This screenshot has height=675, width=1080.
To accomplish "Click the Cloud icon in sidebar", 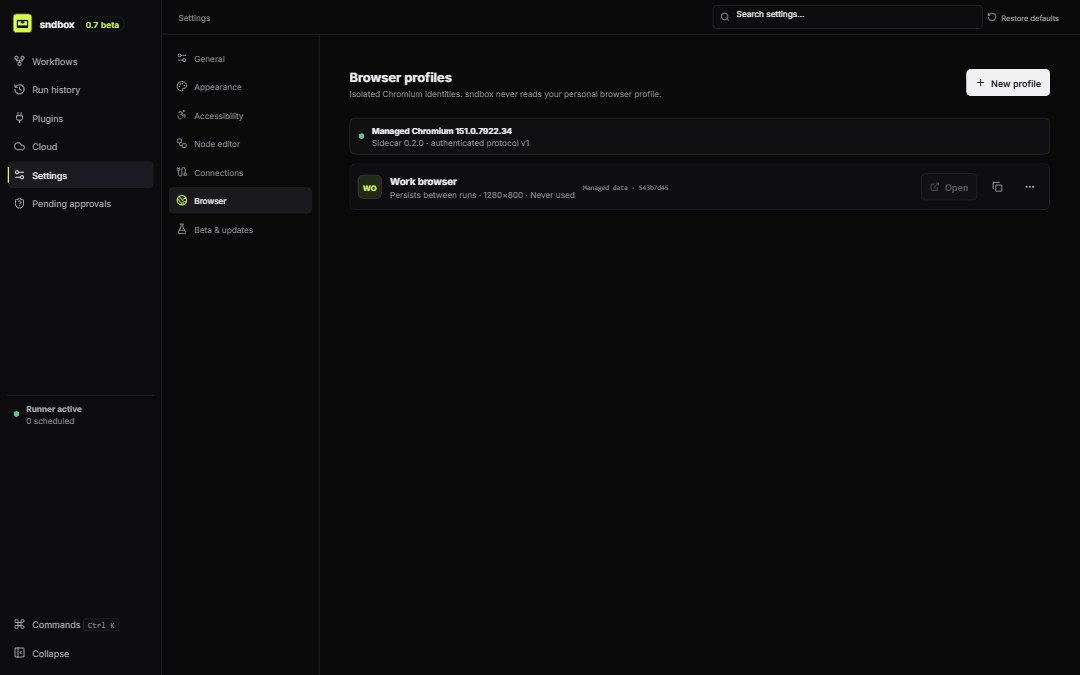I will 19,147.
